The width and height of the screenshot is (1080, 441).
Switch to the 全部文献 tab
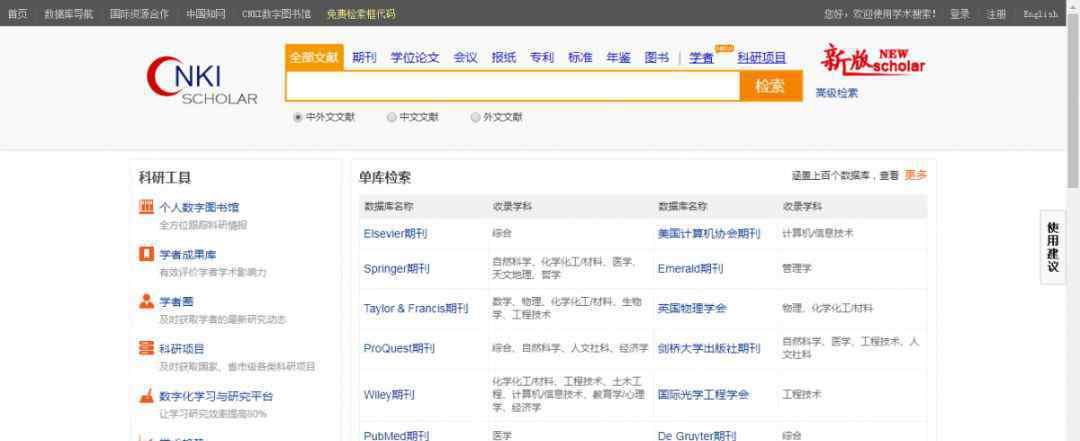pos(314,57)
